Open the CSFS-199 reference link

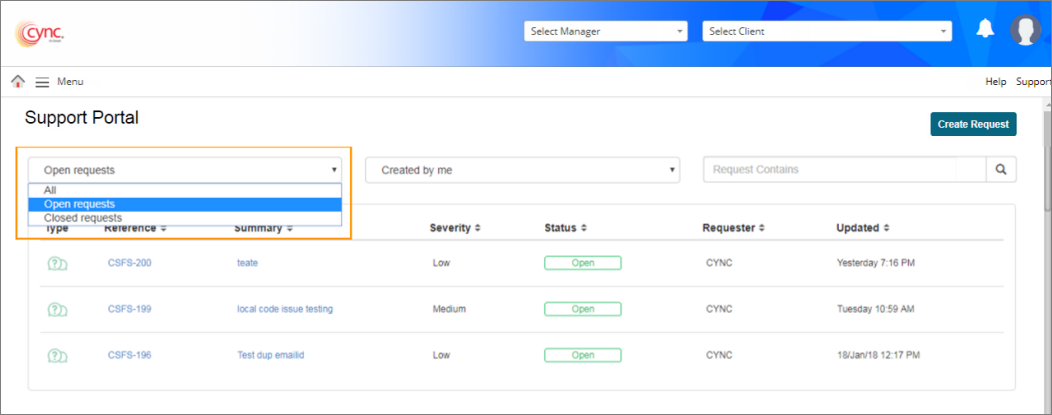point(129,309)
